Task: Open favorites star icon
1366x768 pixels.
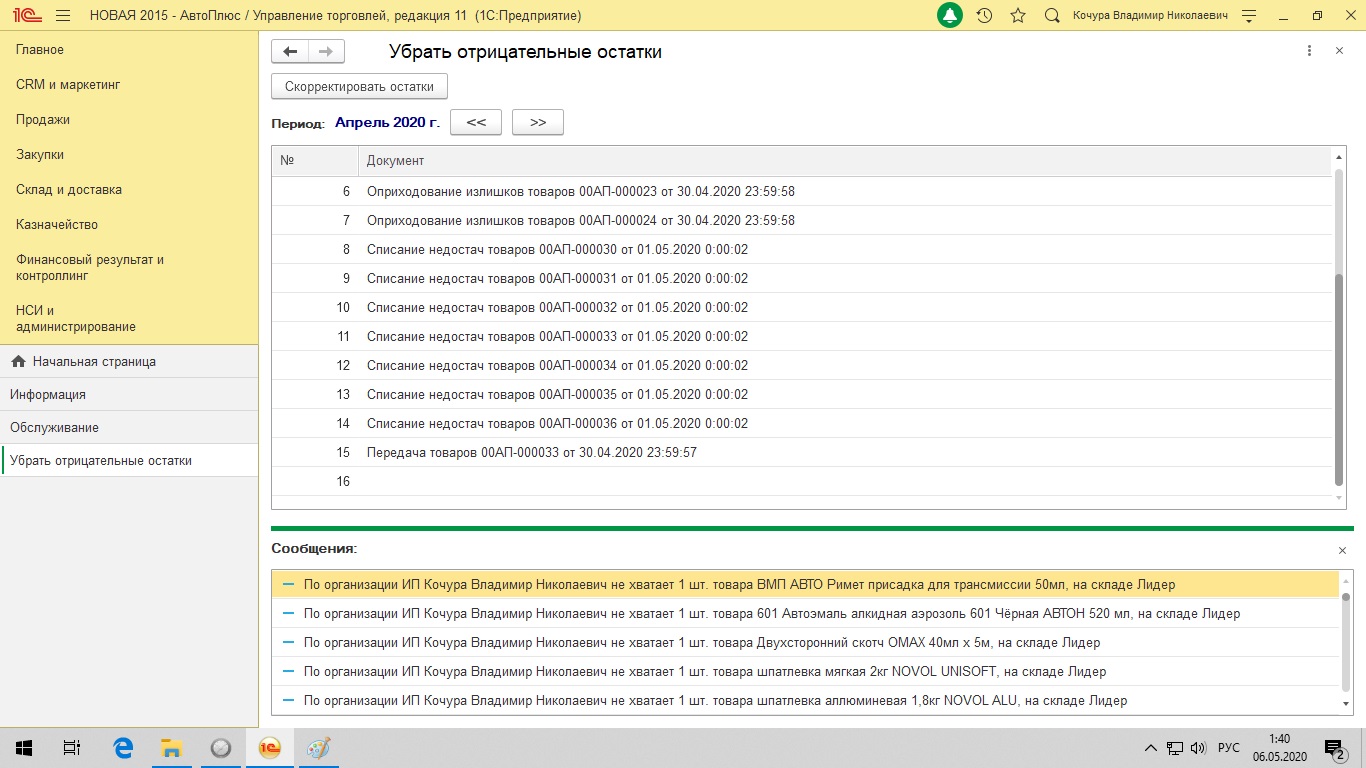Action: (x=1018, y=16)
